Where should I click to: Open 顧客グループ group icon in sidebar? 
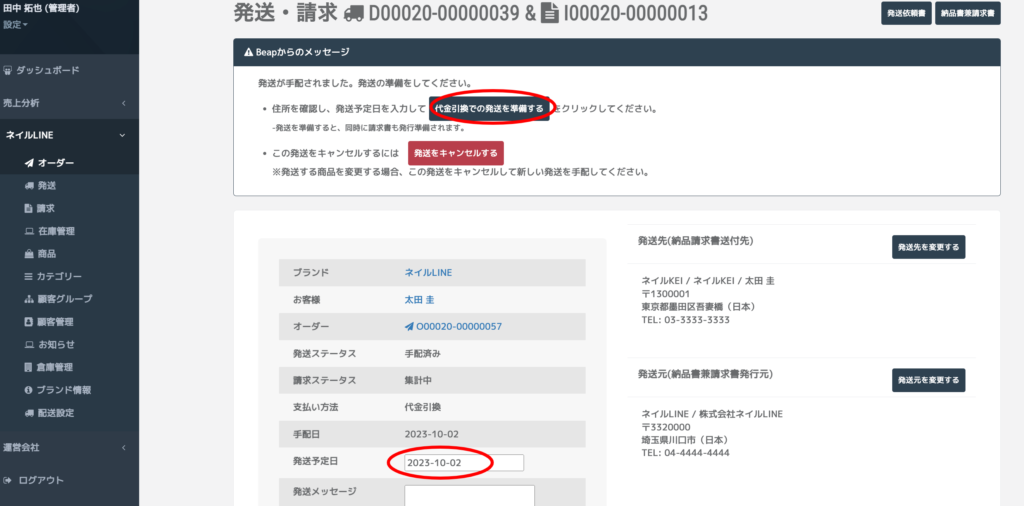click(29, 299)
